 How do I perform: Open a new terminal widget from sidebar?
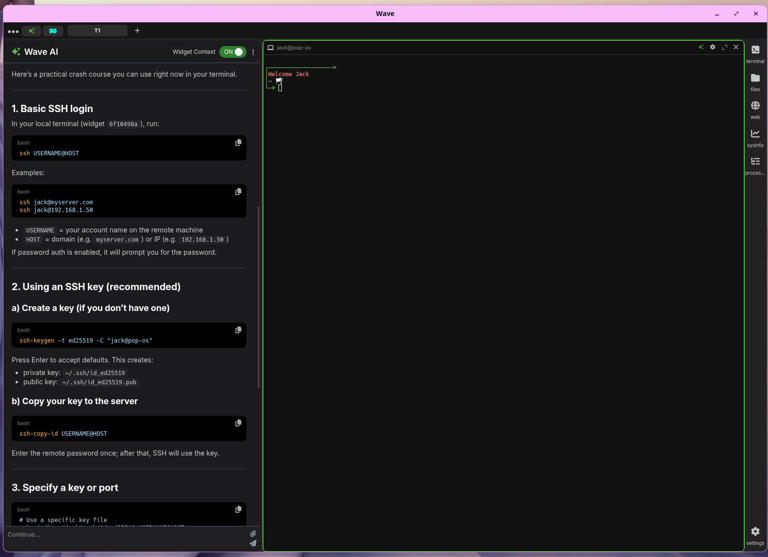coord(755,54)
